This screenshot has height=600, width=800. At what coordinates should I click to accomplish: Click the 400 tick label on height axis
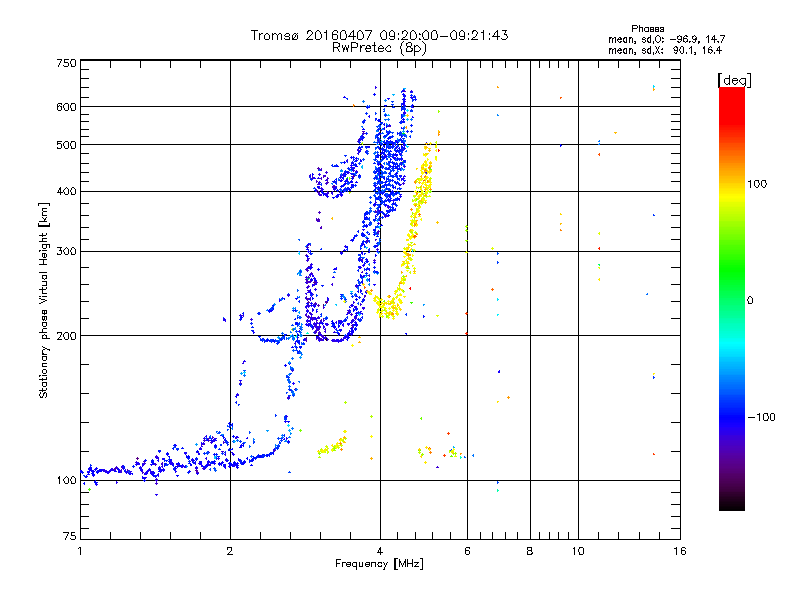point(66,192)
